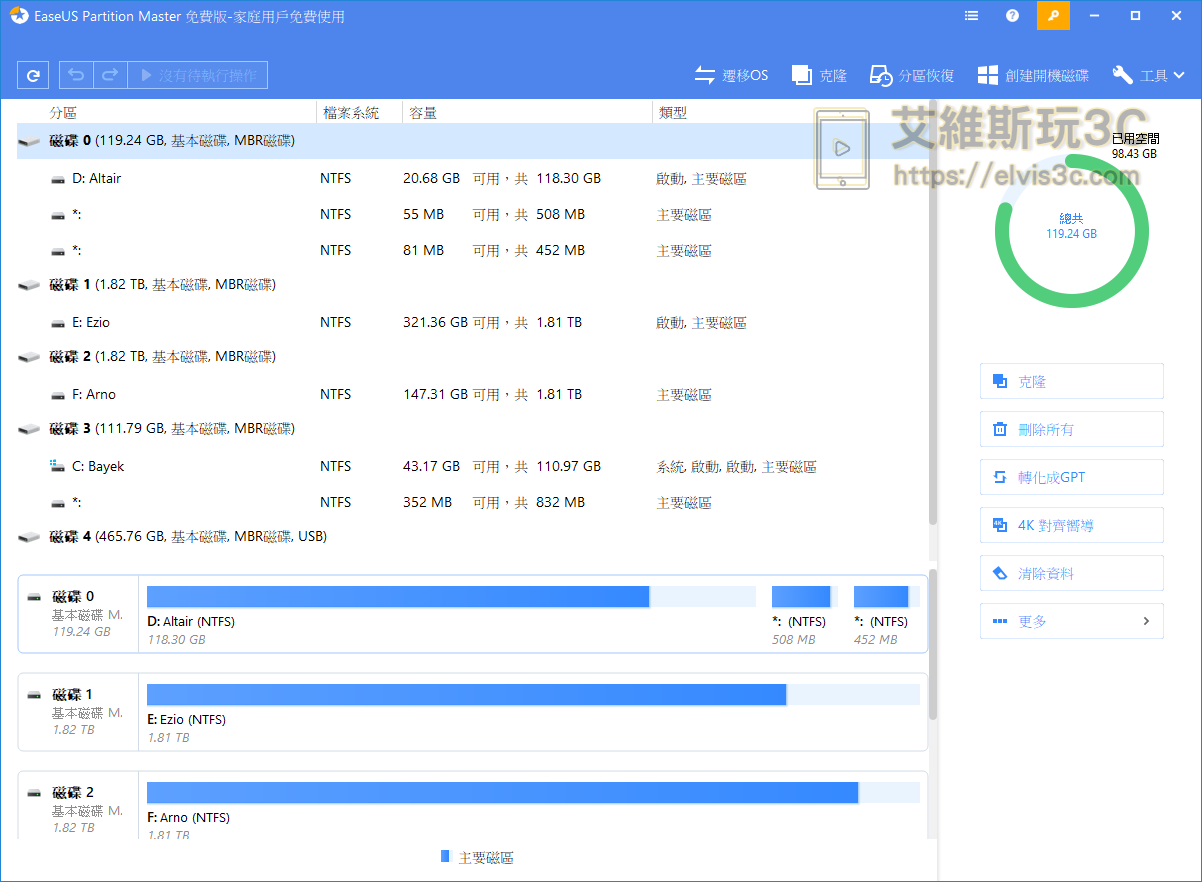1202x882 pixels.
Task: Open the orange activation key icon
Action: [1053, 15]
